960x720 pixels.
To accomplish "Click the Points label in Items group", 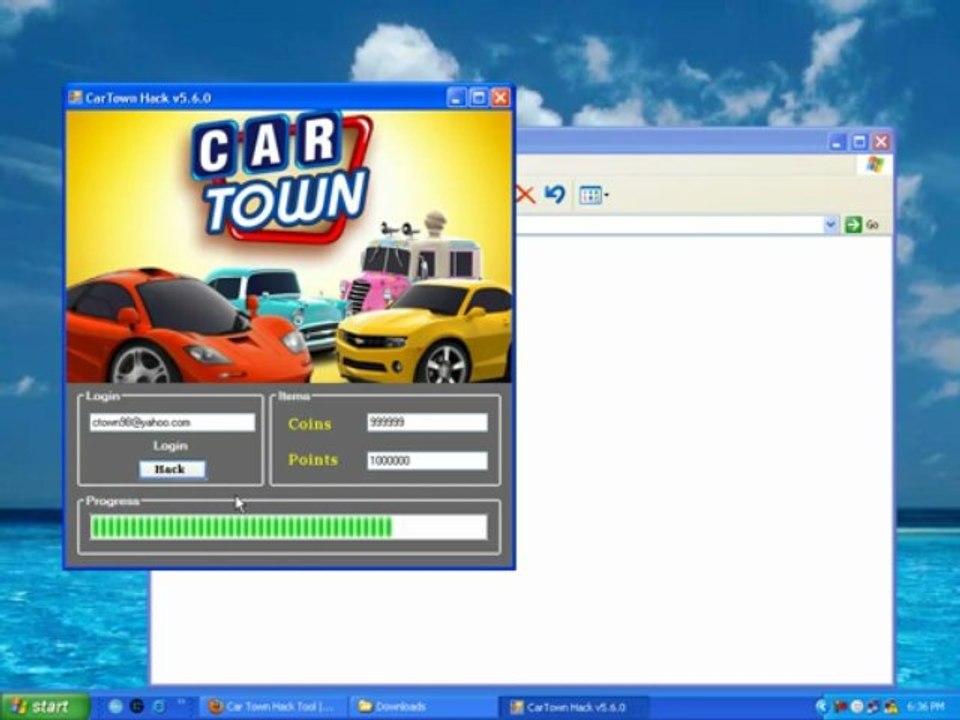I will click(313, 460).
